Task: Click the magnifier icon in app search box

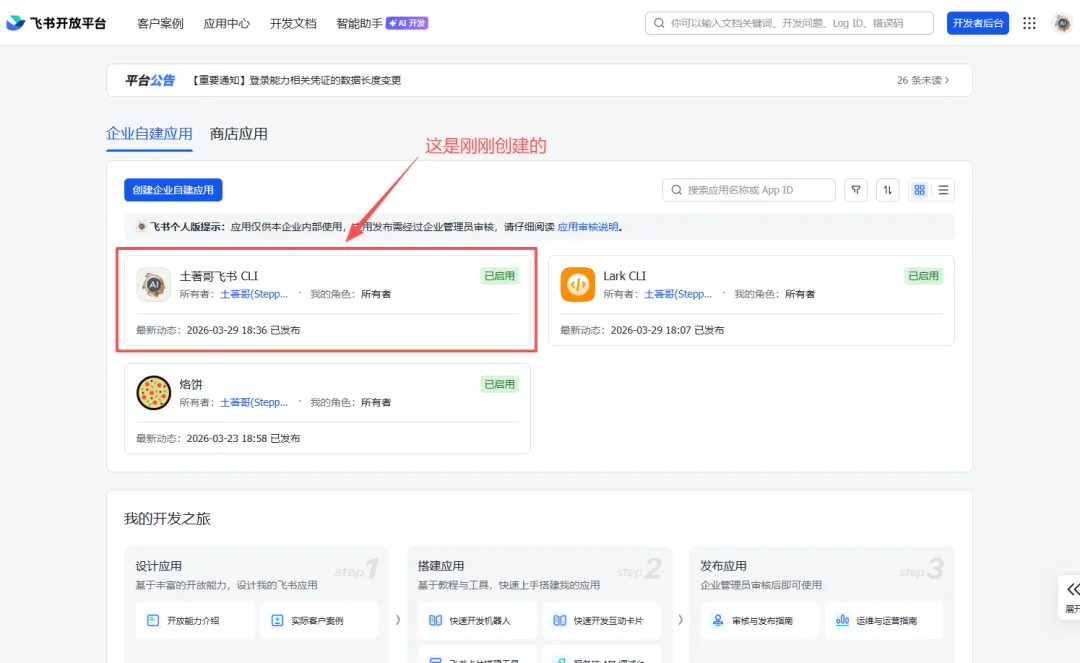Action: [676, 190]
